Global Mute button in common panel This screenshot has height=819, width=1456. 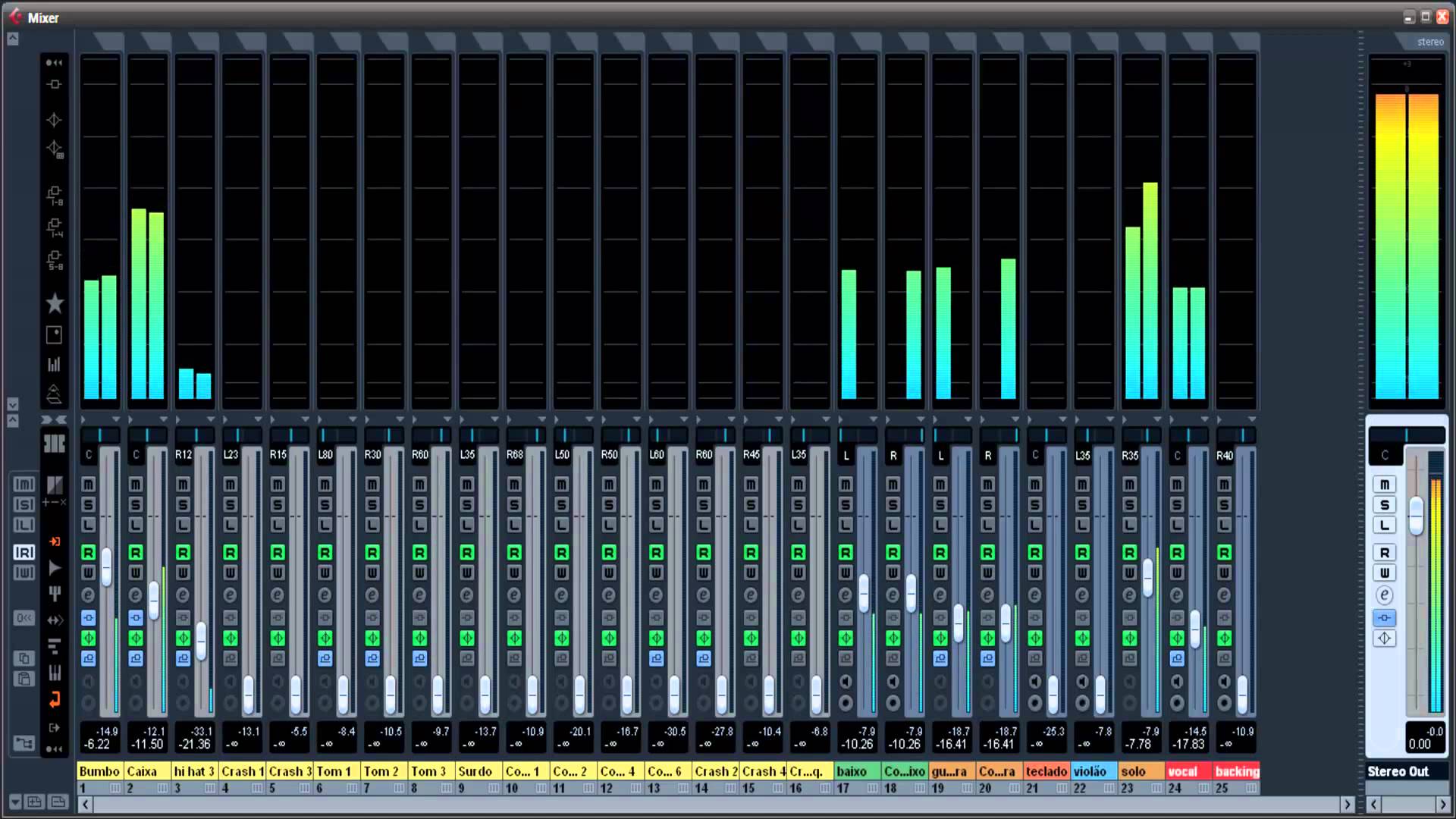coord(24,484)
